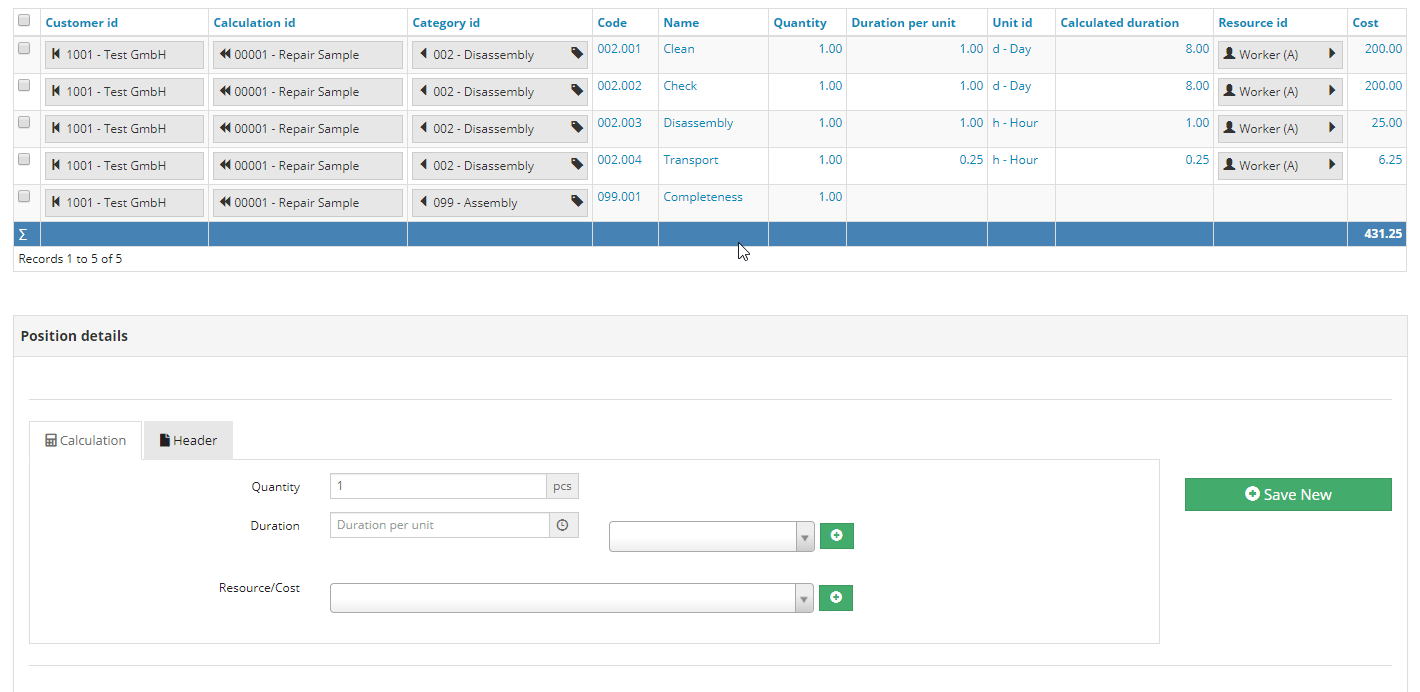The height and width of the screenshot is (692, 1420).
Task: Open the Clean position name link
Action: click(679, 49)
